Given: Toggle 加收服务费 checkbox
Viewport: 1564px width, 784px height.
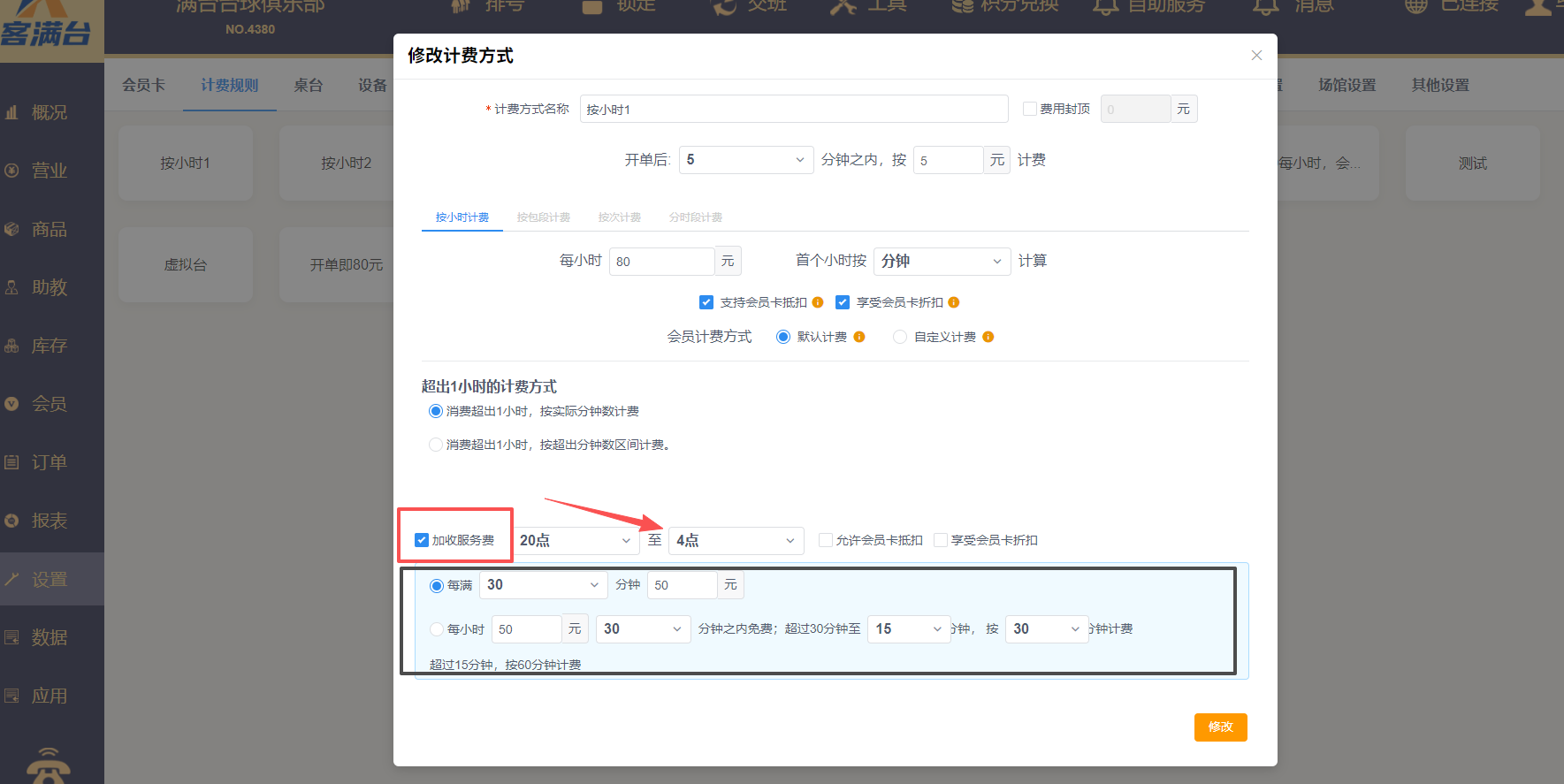Looking at the screenshot, I should coord(422,540).
